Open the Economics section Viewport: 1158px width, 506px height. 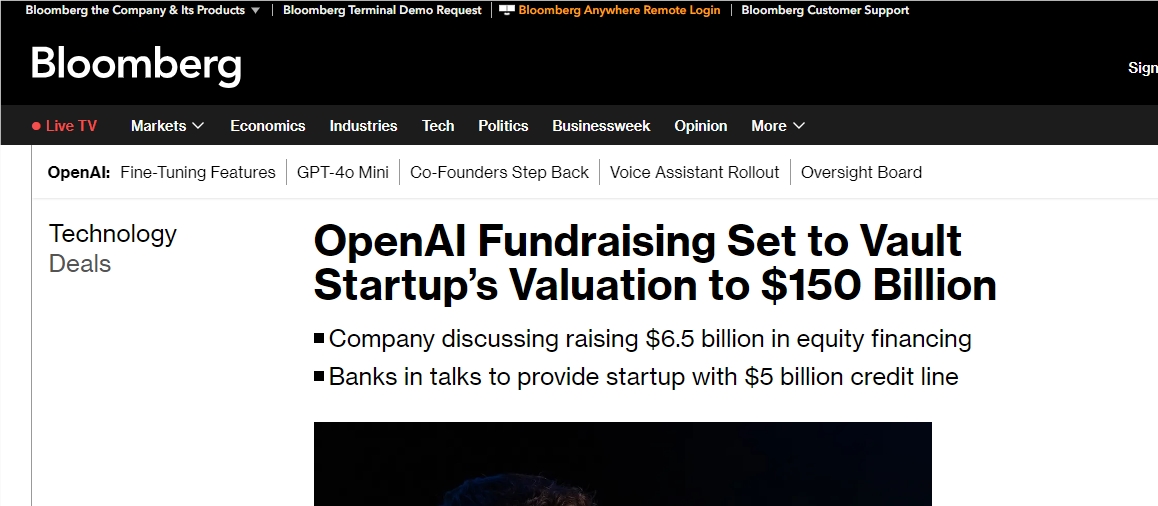pos(267,126)
